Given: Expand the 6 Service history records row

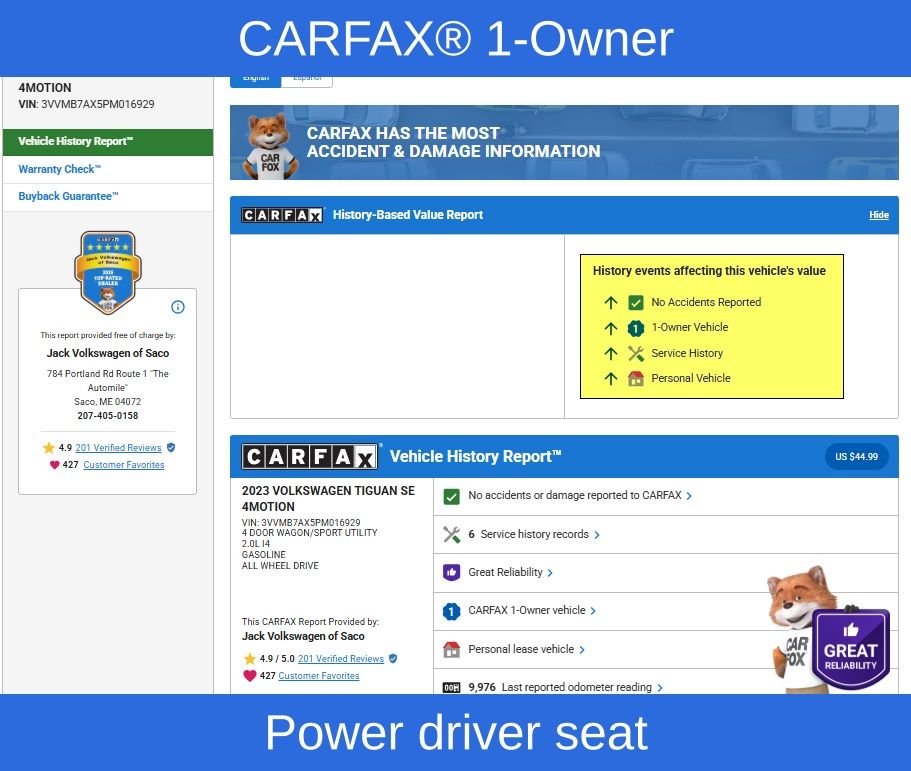Looking at the screenshot, I should pos(534,535).
